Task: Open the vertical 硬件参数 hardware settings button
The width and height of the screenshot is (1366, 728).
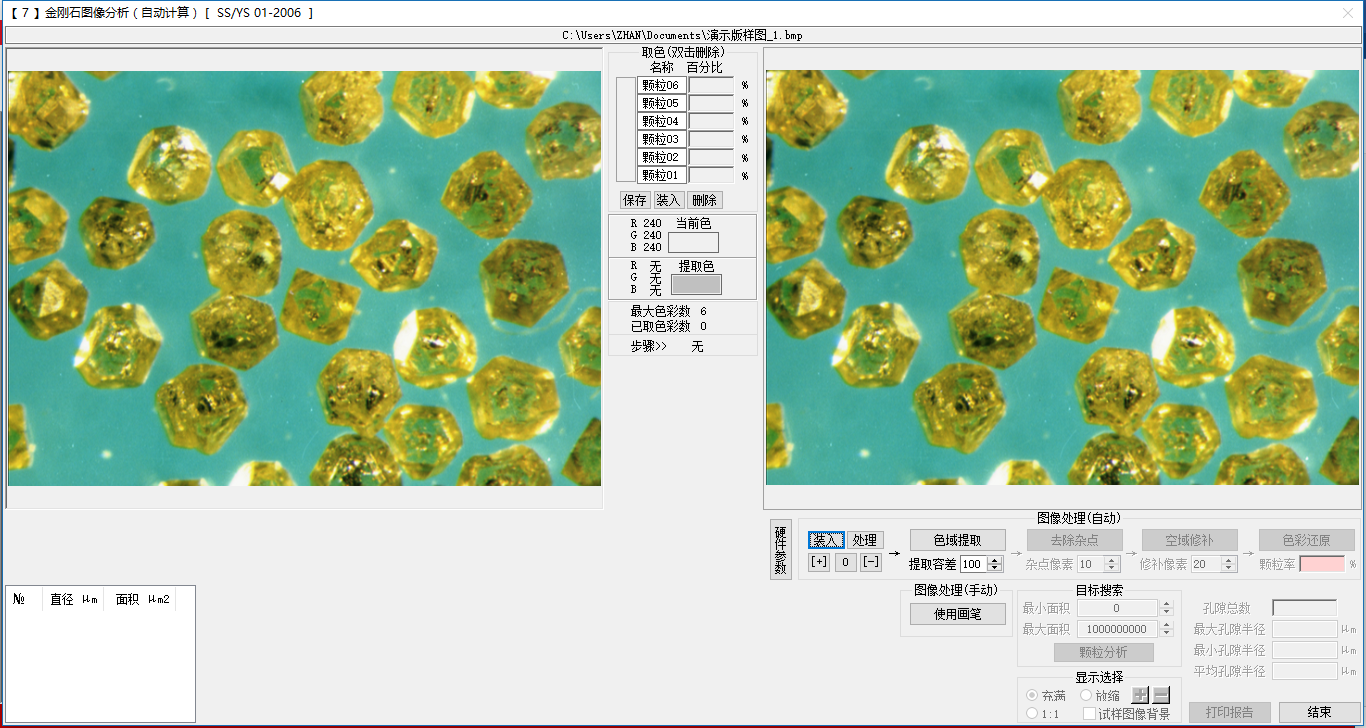Action: 780,550
